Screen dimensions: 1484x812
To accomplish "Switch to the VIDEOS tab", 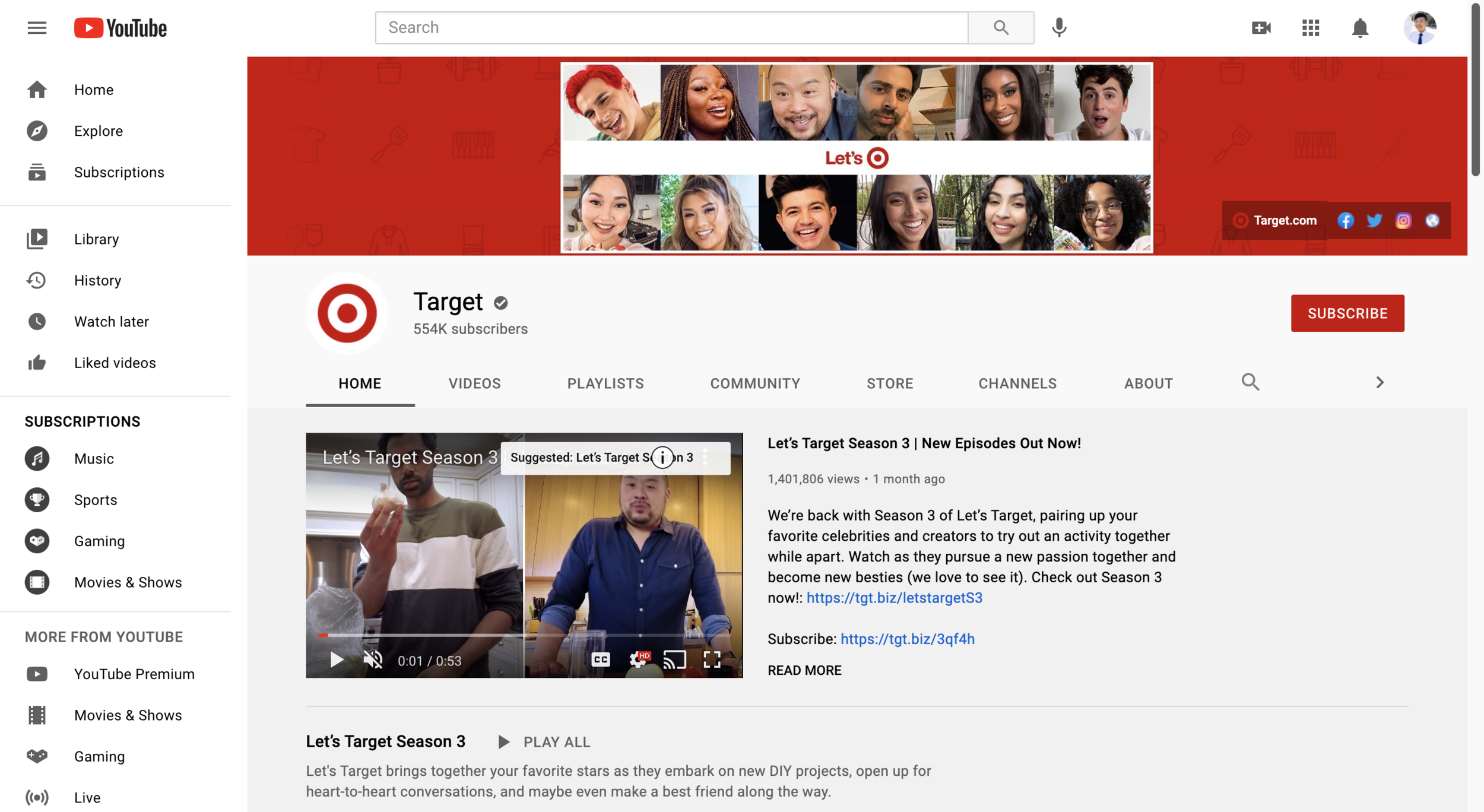I will point(474,383).
